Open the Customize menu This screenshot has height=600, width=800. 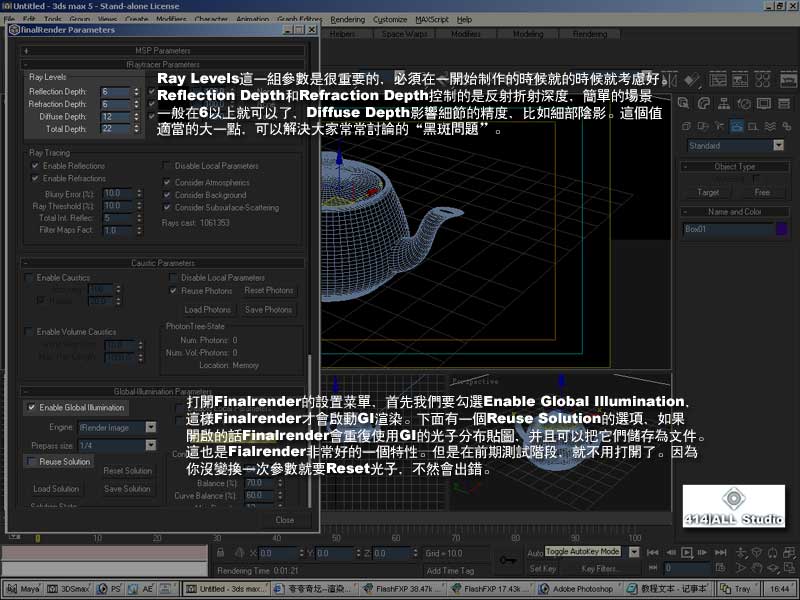coord(390,19)
